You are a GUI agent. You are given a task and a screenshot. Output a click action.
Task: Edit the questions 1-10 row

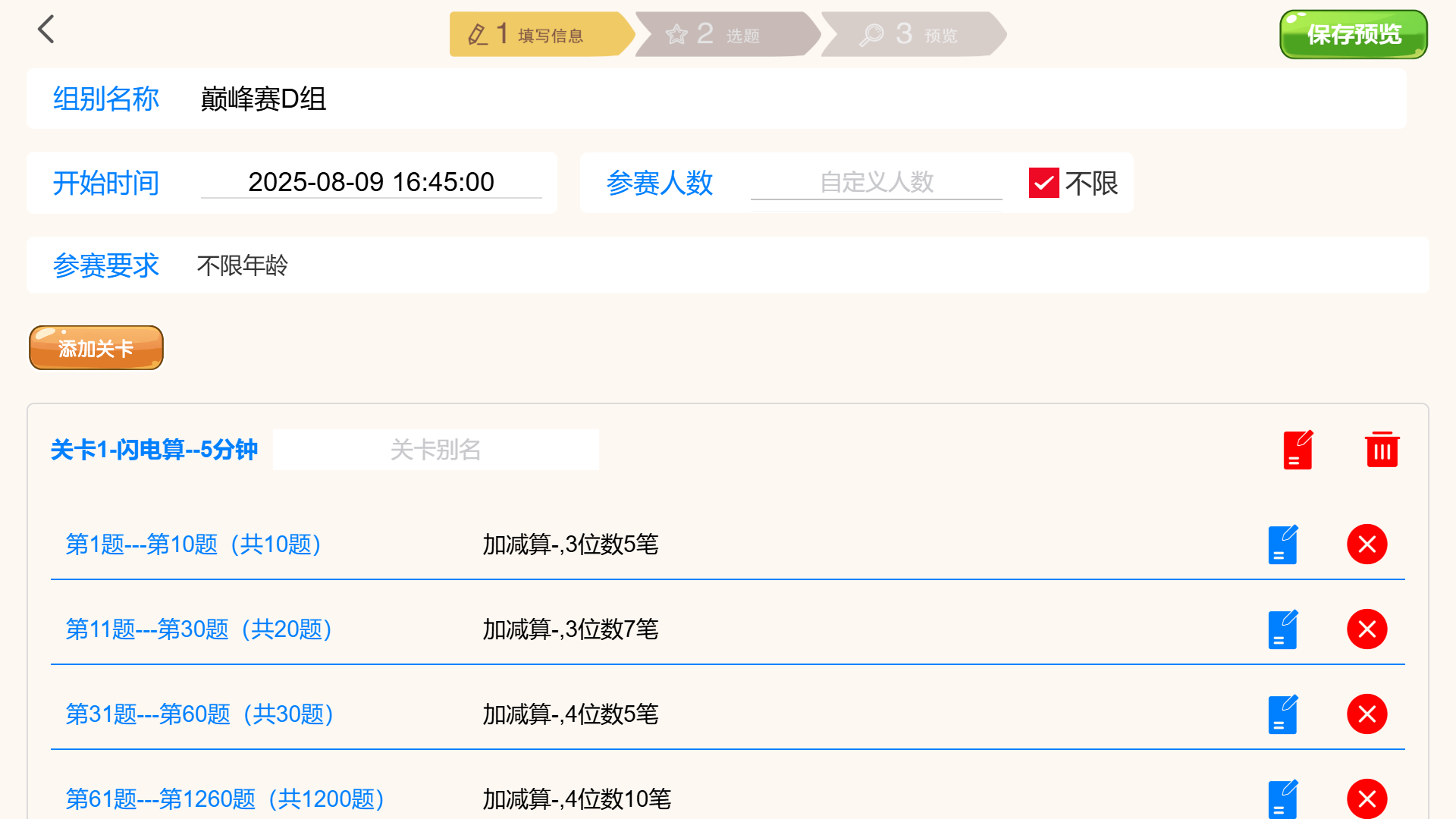(x=1282, y=544)
